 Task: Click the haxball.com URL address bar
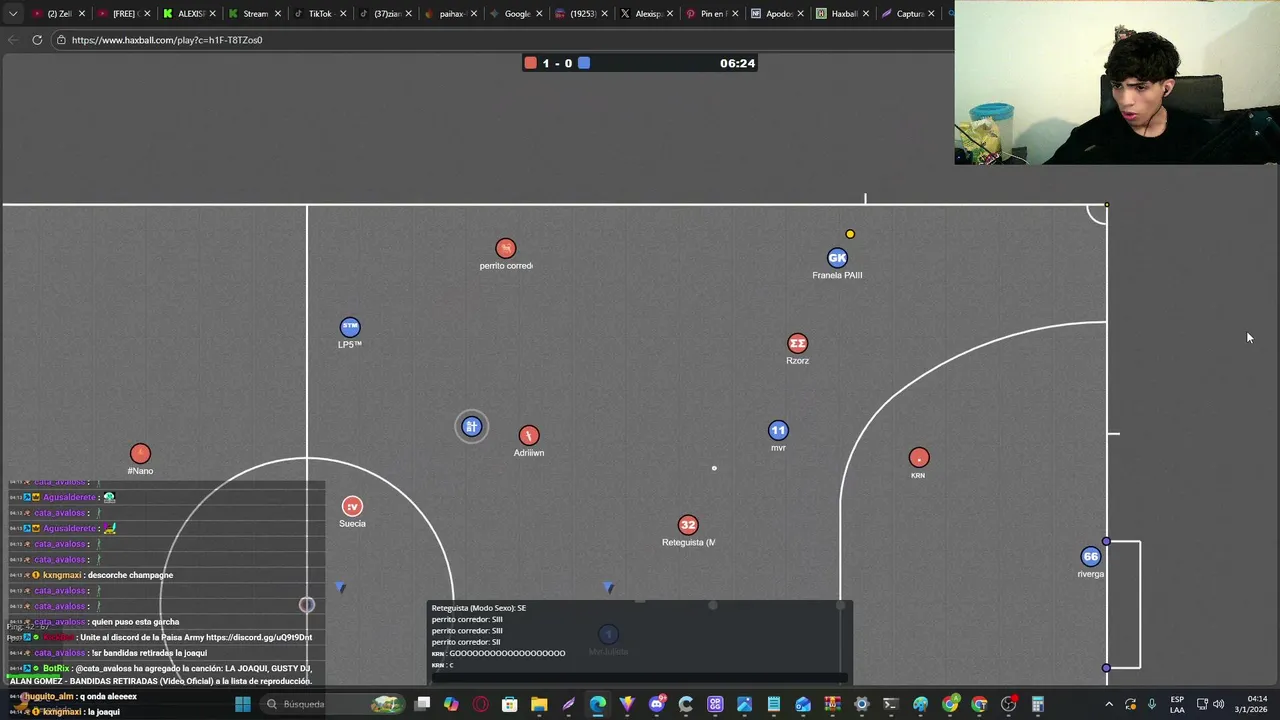[x=500, y=40]
